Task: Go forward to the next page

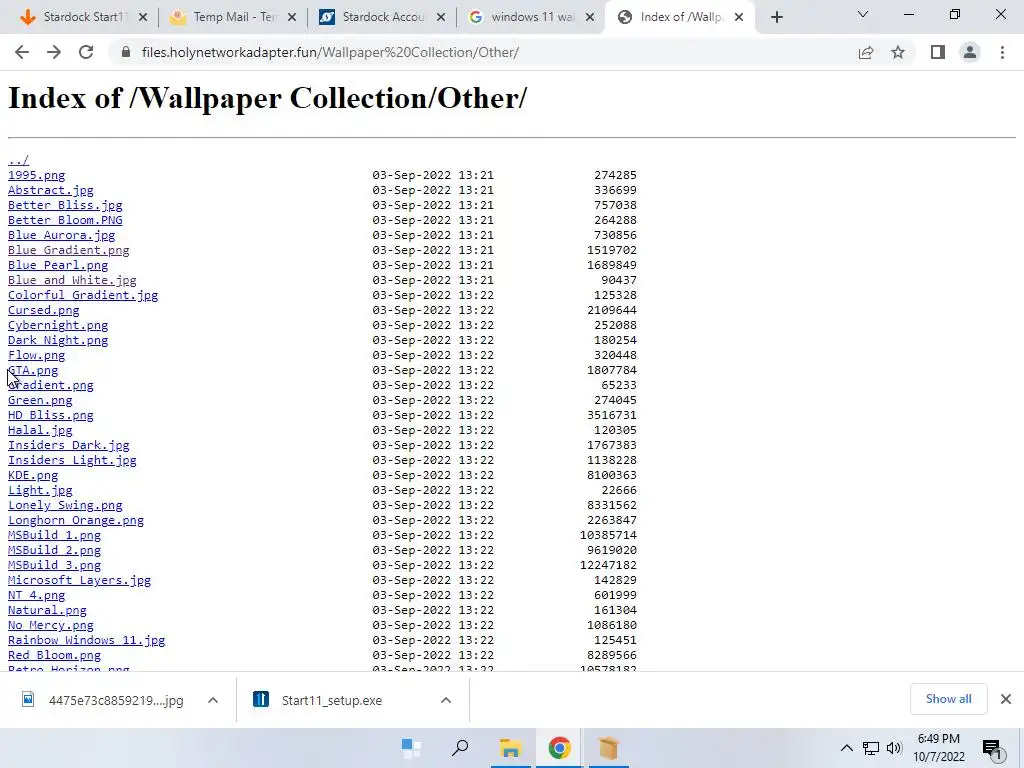Action: pos(54,52)
